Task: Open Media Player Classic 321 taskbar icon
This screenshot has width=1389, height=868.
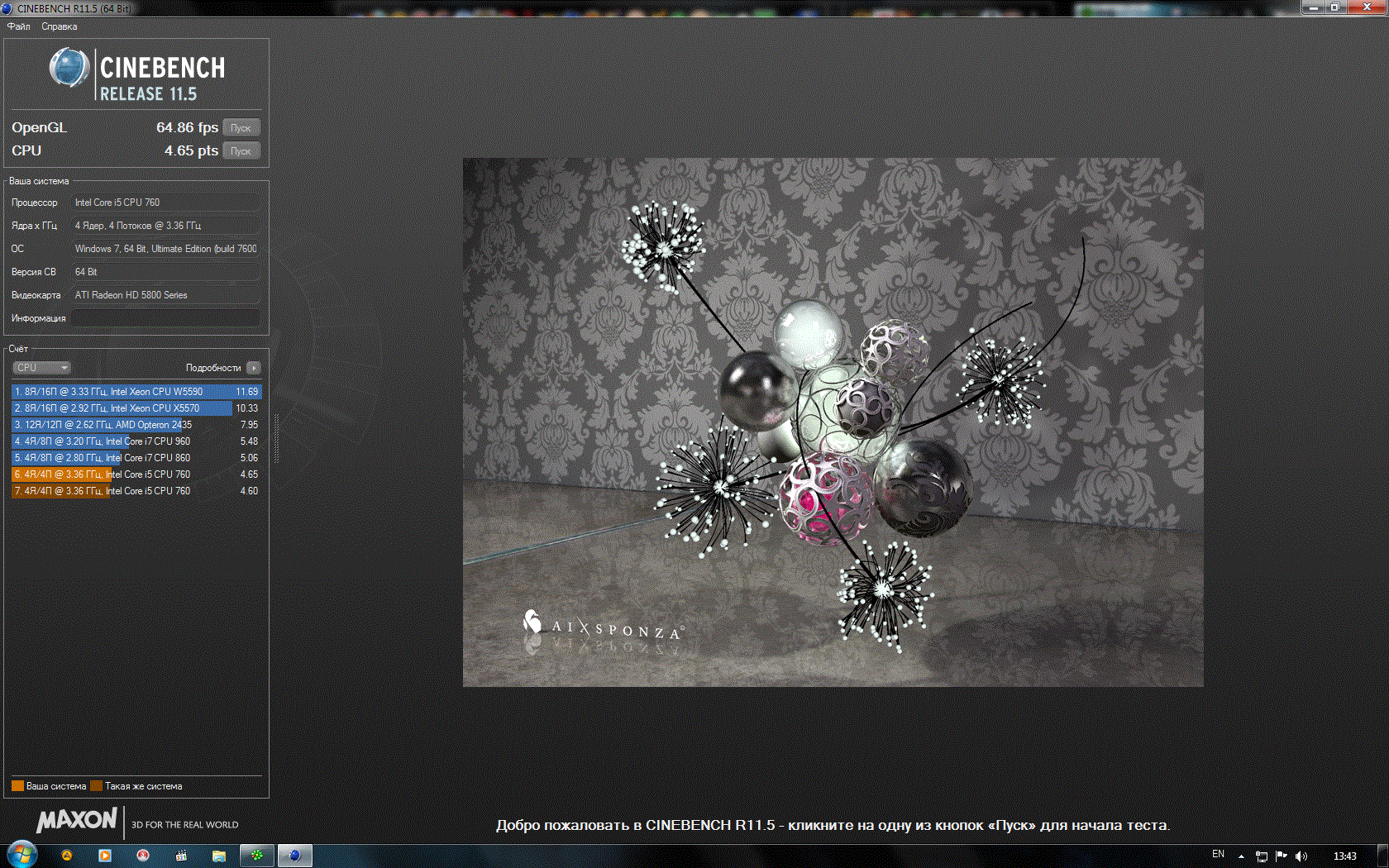Action: tap(181, 856)
